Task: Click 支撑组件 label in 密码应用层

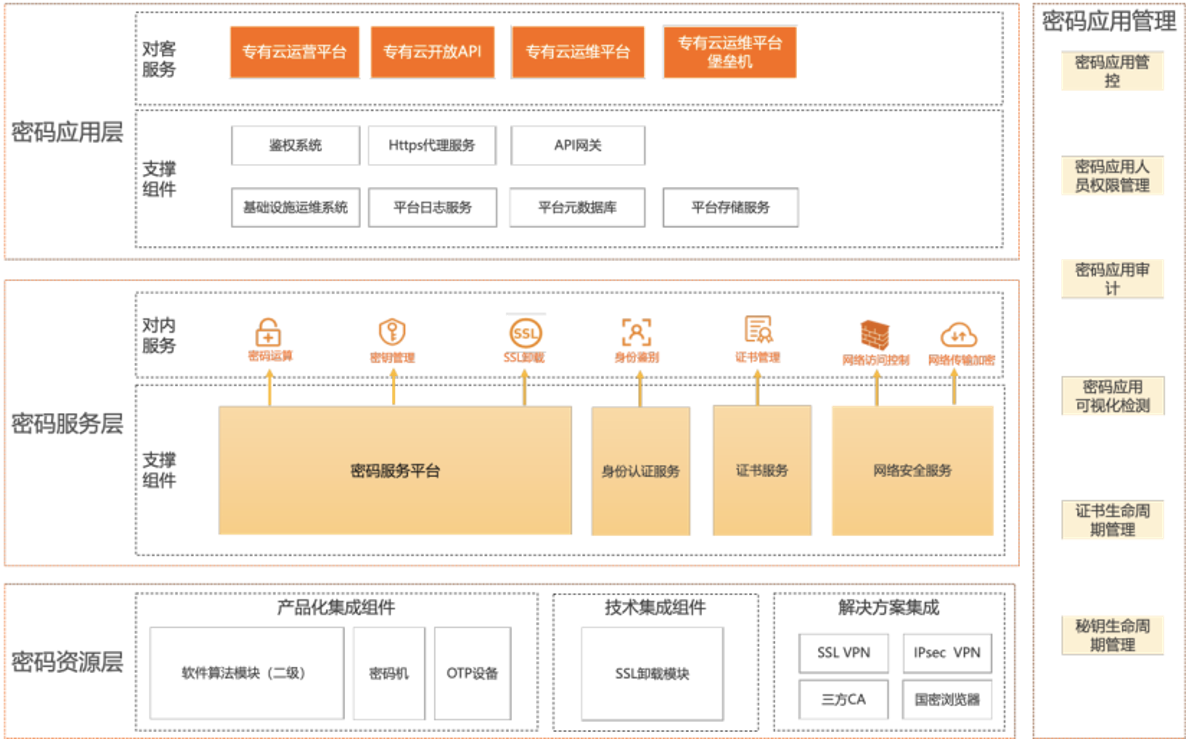Action: pos(159,179)
